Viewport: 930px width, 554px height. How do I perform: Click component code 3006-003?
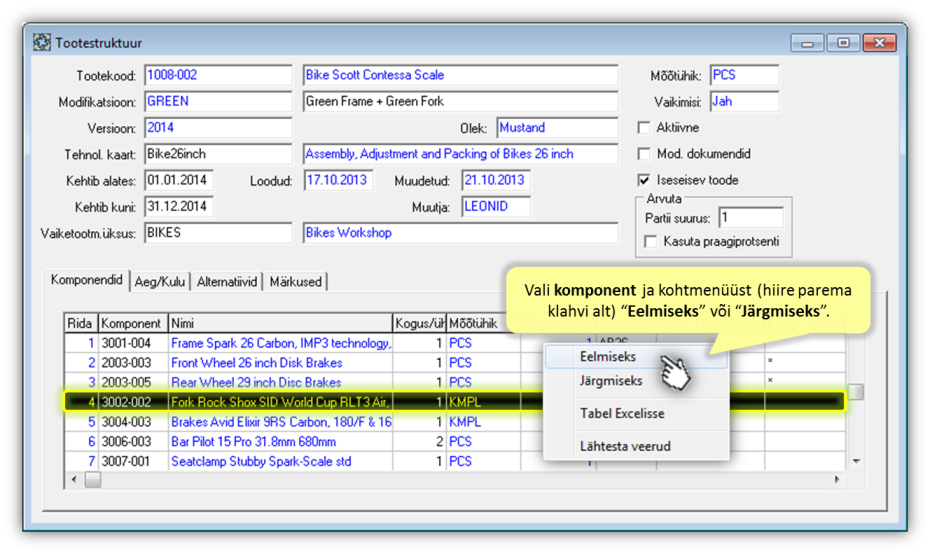126,441
